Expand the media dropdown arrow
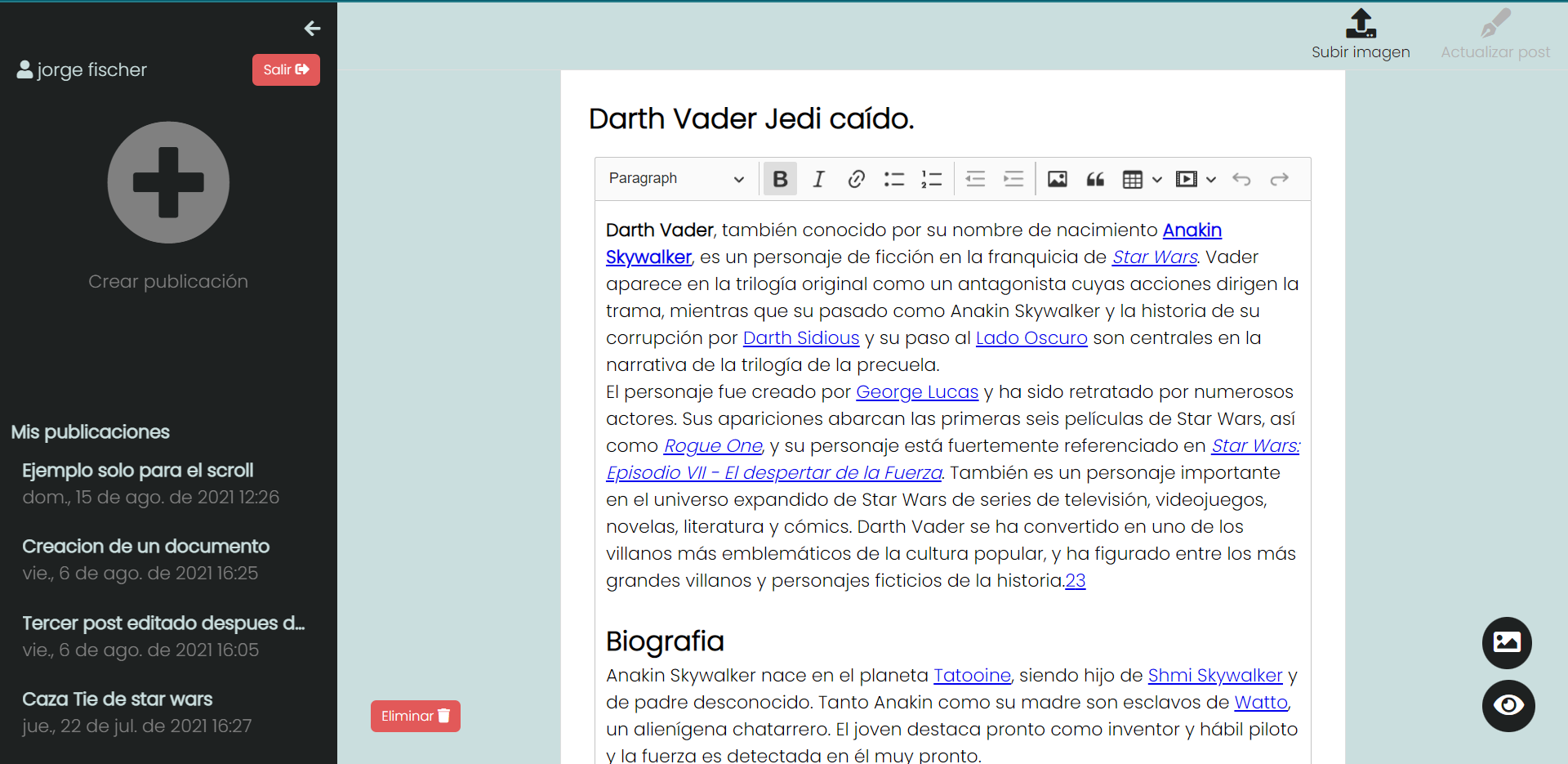The width and height of the screenshot is (1568, 764). (x=1211, y=180)
